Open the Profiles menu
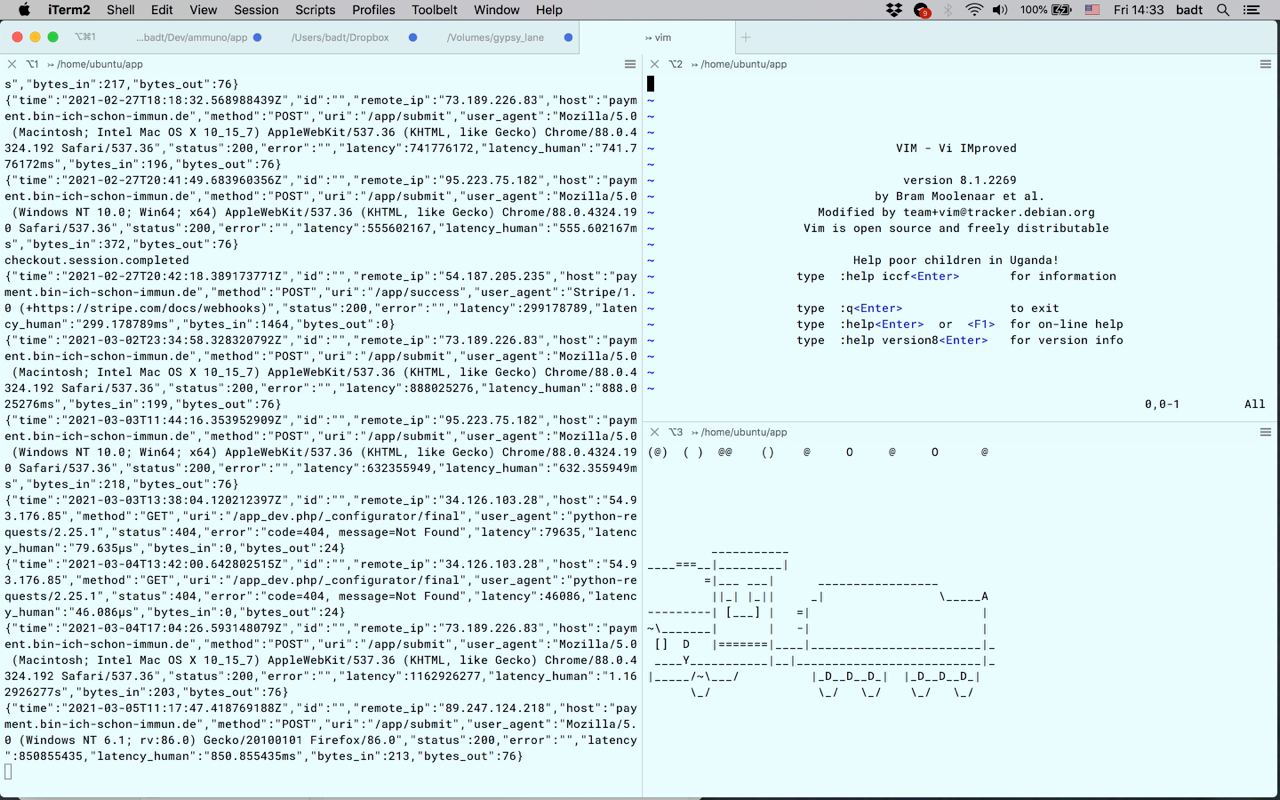 373,9
